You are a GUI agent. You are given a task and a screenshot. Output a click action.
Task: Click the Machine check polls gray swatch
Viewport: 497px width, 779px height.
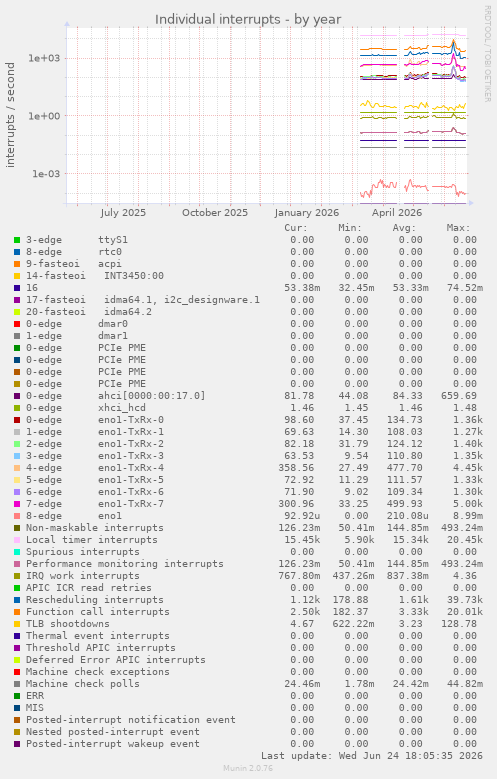coord(17,684)
